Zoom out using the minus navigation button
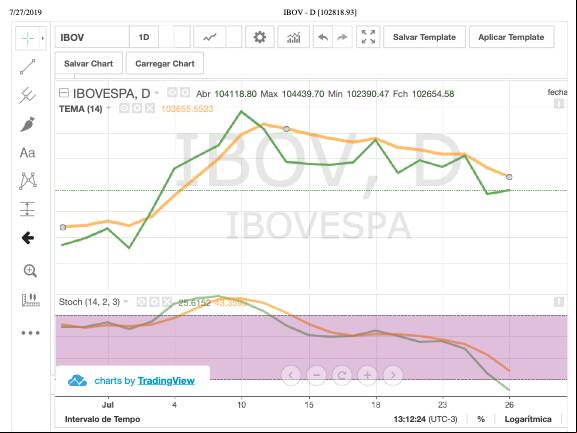577x433 pixels. (x=316, y=375)
